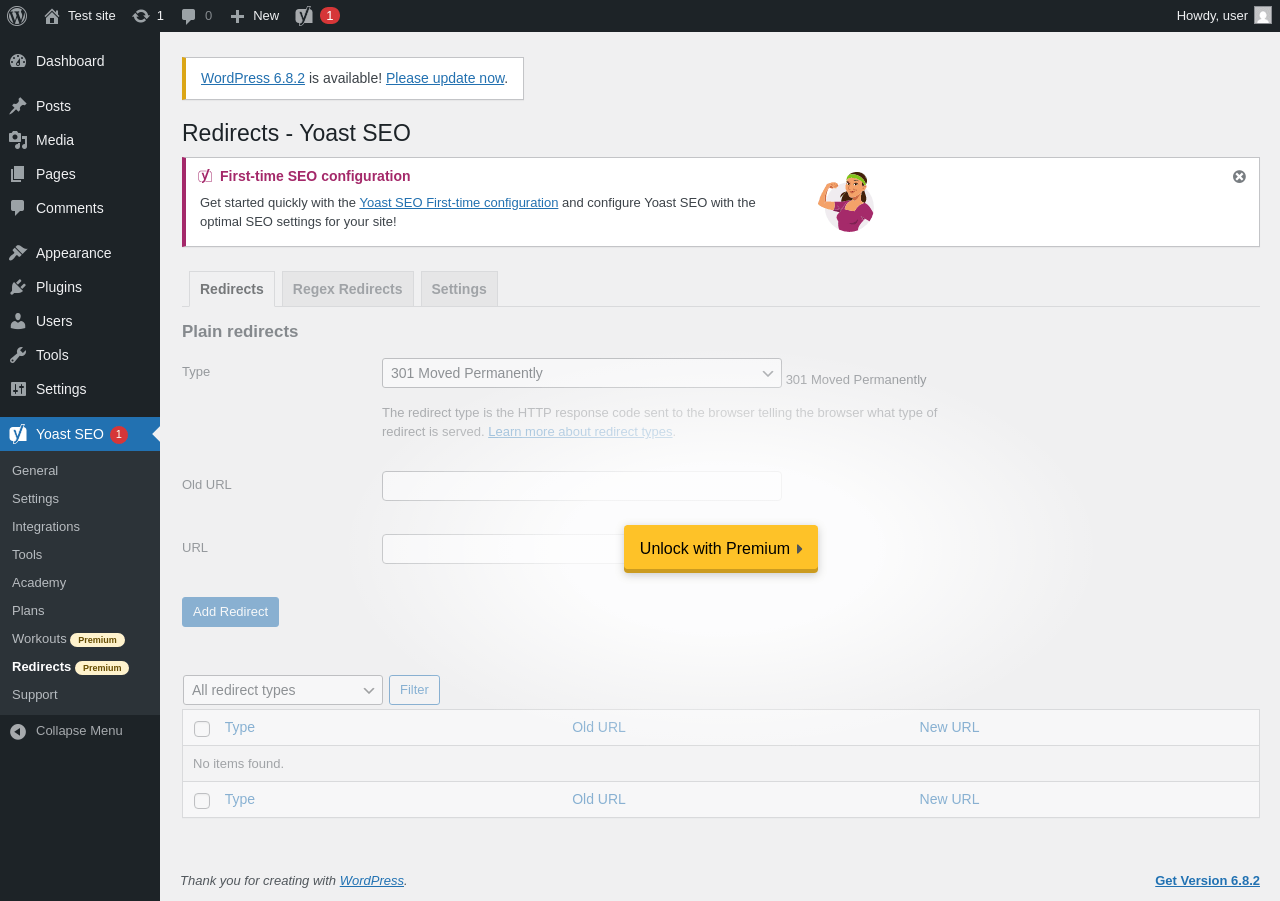Sort by Type column in table header
This screenshot has width=1280, height=901.
point(240,727)
